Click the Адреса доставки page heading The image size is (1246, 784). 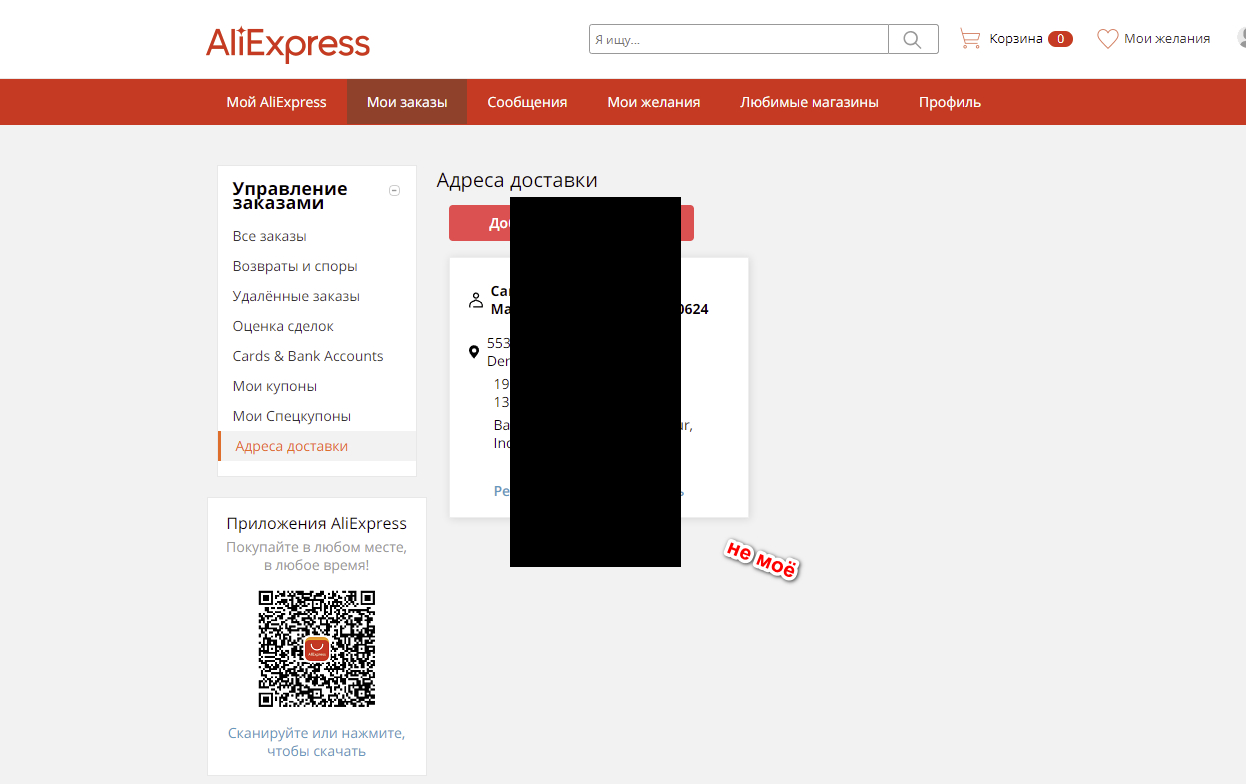[x=517, y=180]
